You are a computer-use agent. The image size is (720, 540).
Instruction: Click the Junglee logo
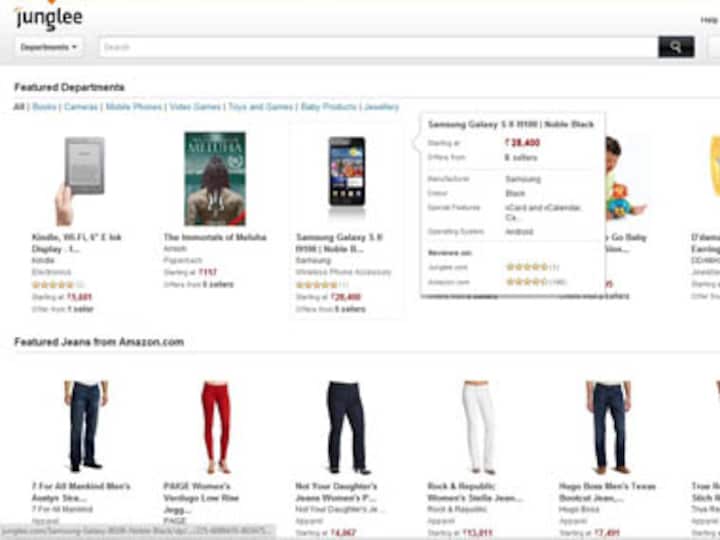pyautogui.click(x=49, y=18)
